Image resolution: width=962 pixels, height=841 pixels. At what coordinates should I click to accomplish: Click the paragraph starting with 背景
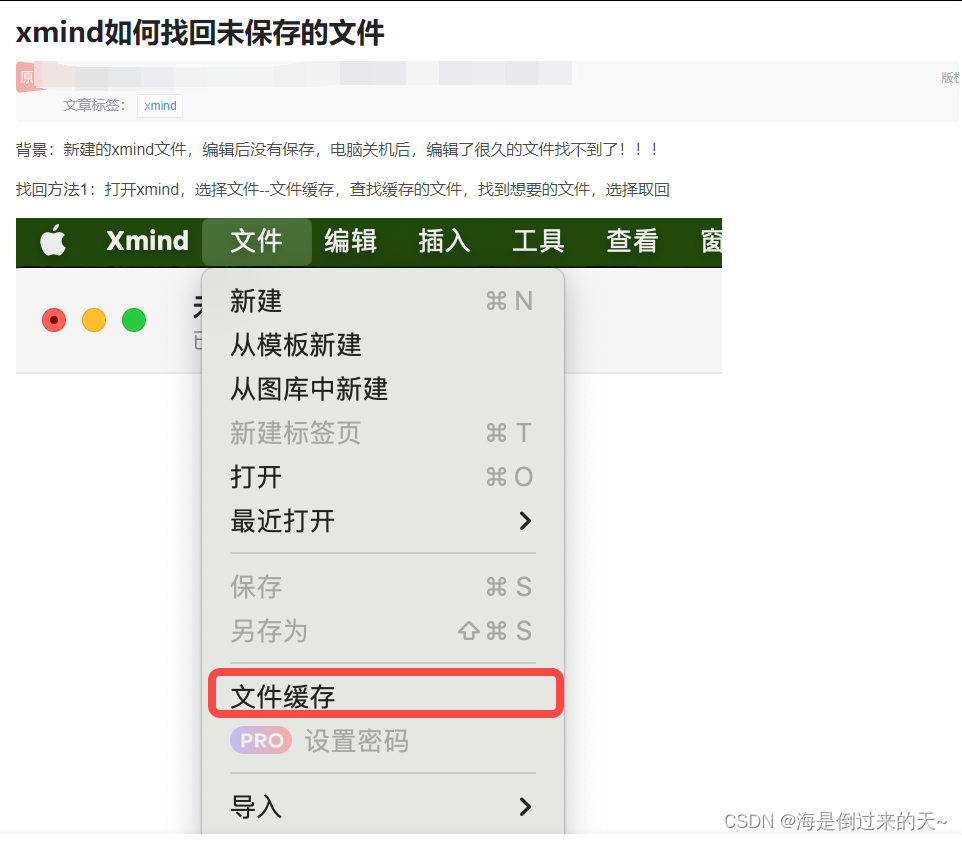pyautogui.click(x=338, y=150)
